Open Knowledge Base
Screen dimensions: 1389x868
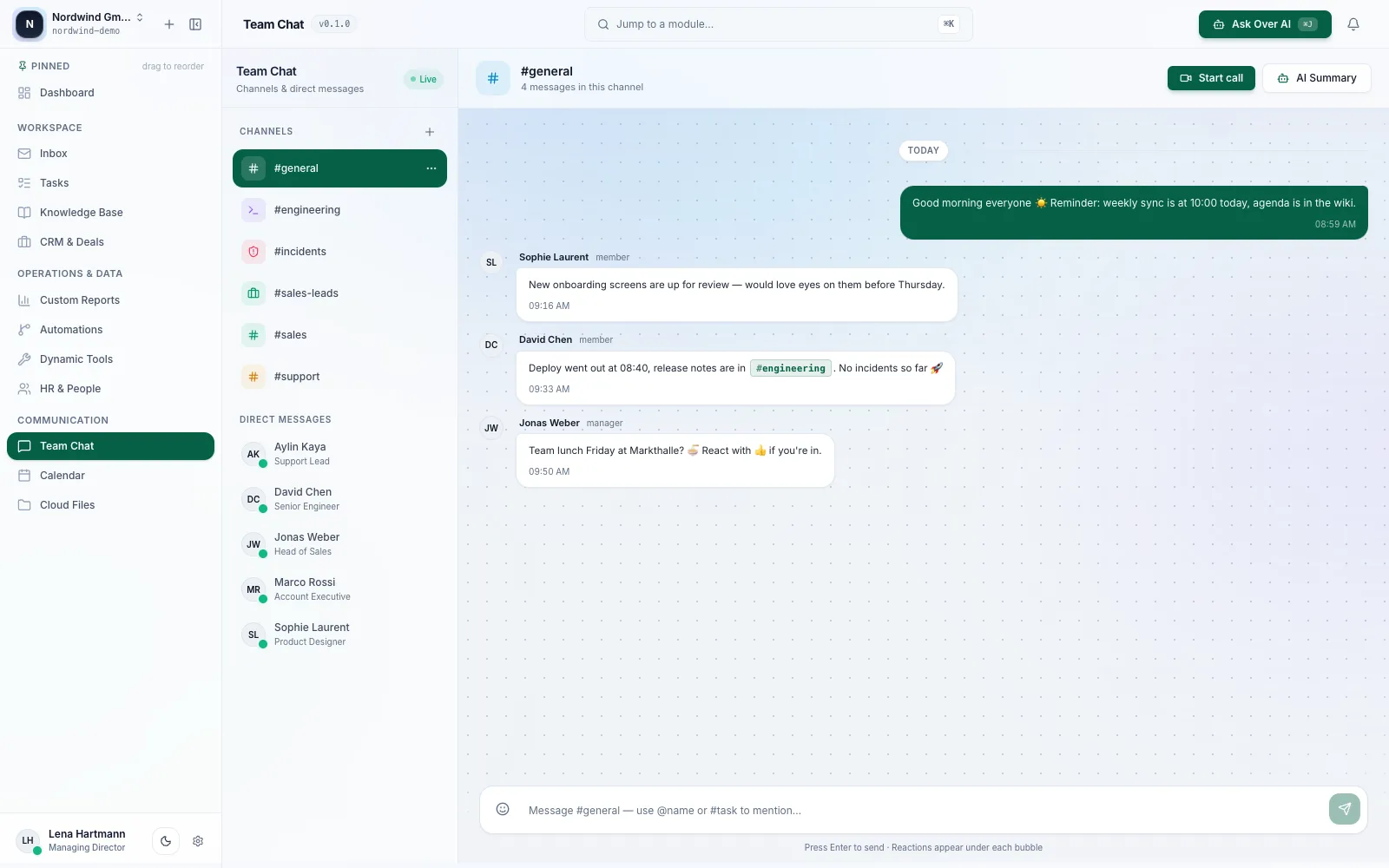tap(110, 213)
